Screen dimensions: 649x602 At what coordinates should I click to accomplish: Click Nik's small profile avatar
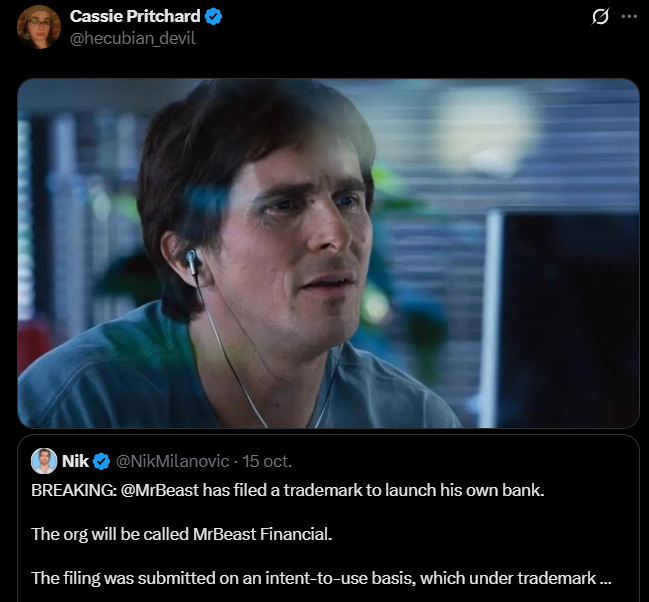tap(44, 461)
